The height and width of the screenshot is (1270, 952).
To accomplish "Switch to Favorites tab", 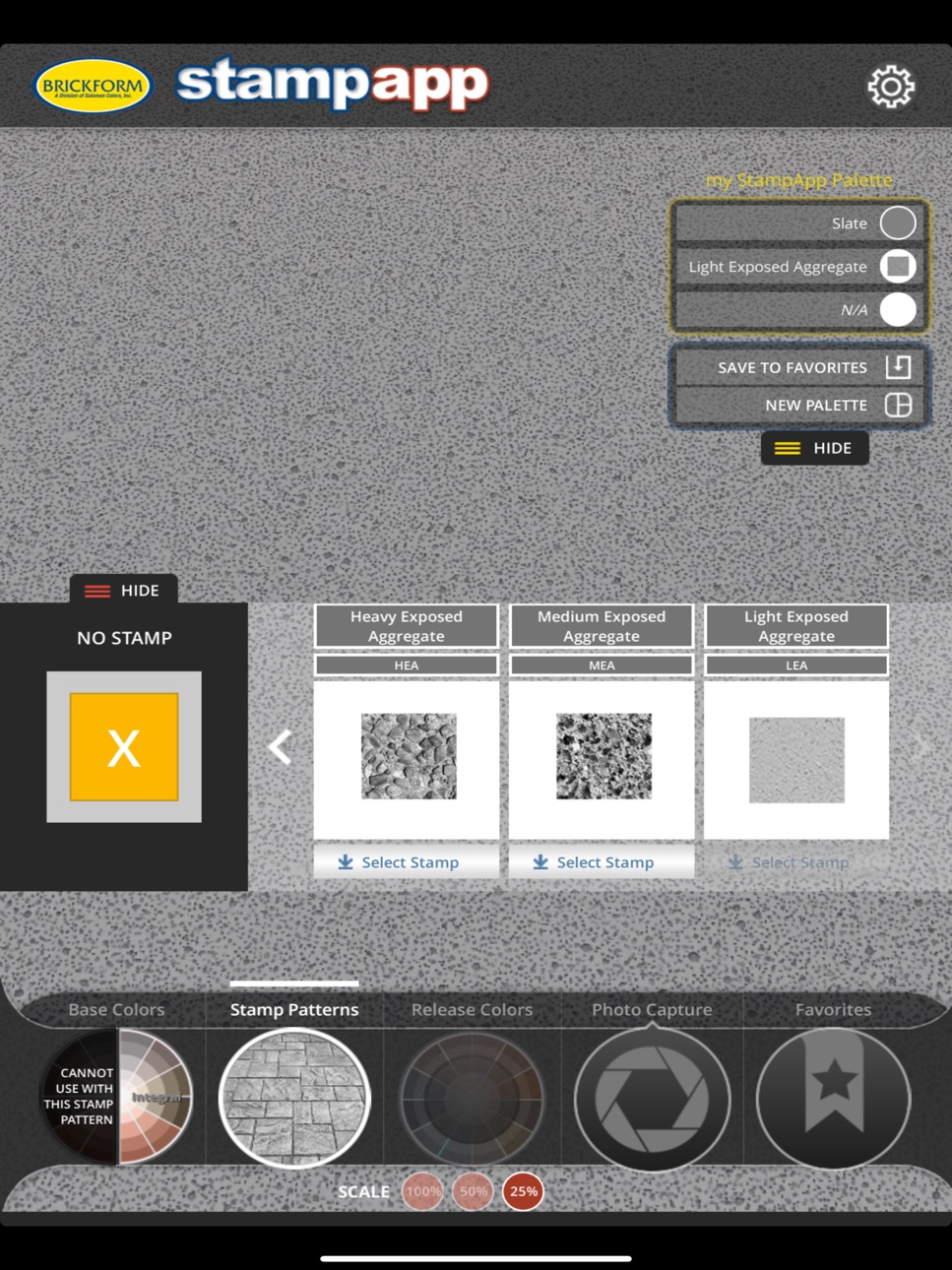I will [x=833, y=1009].
